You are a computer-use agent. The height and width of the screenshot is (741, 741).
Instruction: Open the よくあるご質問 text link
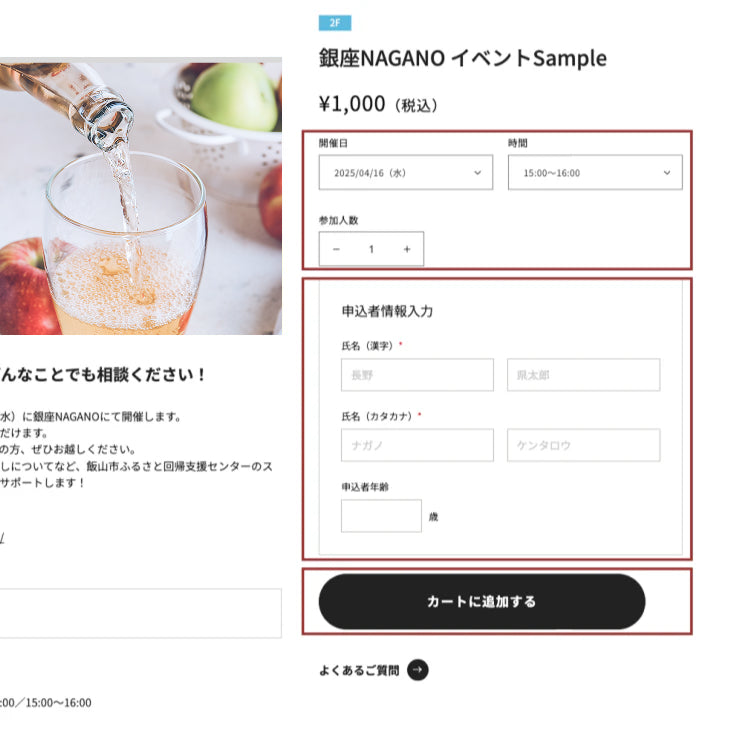pos(359,670)
